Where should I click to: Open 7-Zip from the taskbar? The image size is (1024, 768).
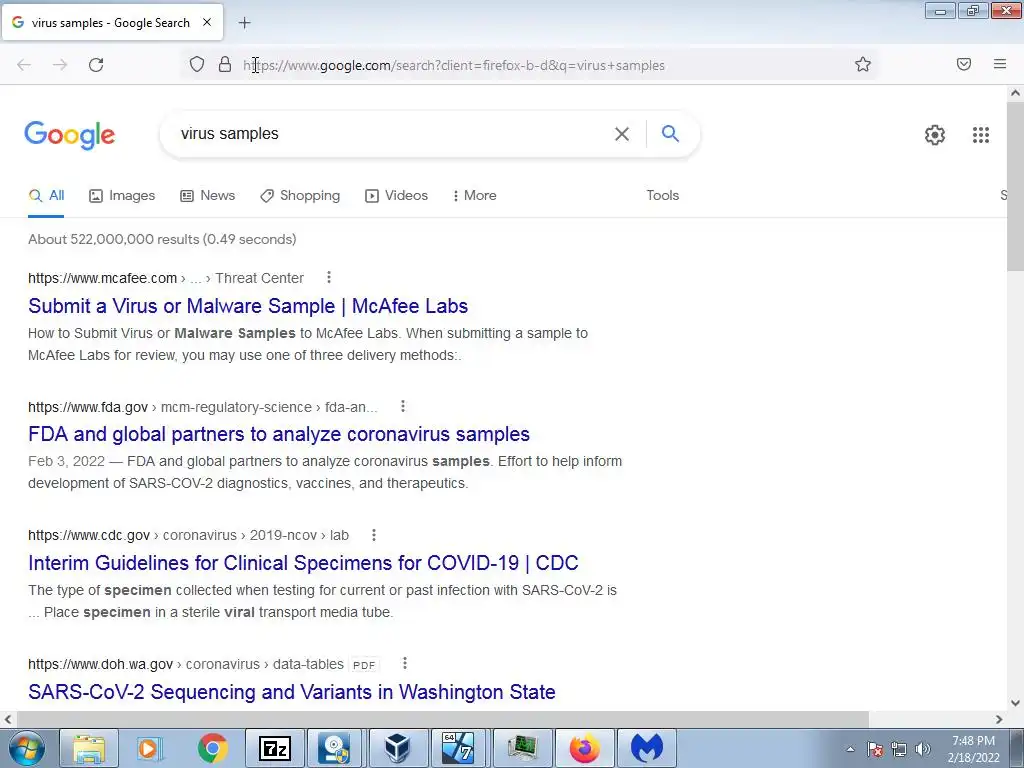click(x=274, y=748)
